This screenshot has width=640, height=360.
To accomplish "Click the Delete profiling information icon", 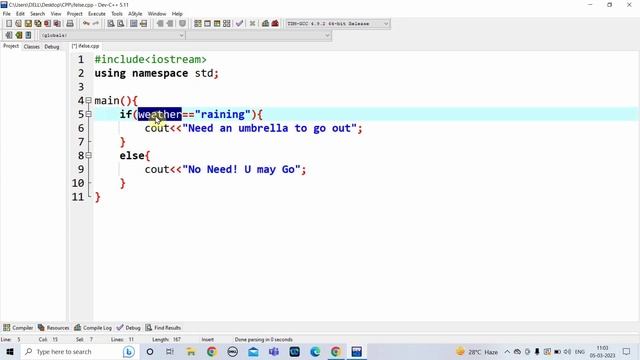I will [275, 24].
